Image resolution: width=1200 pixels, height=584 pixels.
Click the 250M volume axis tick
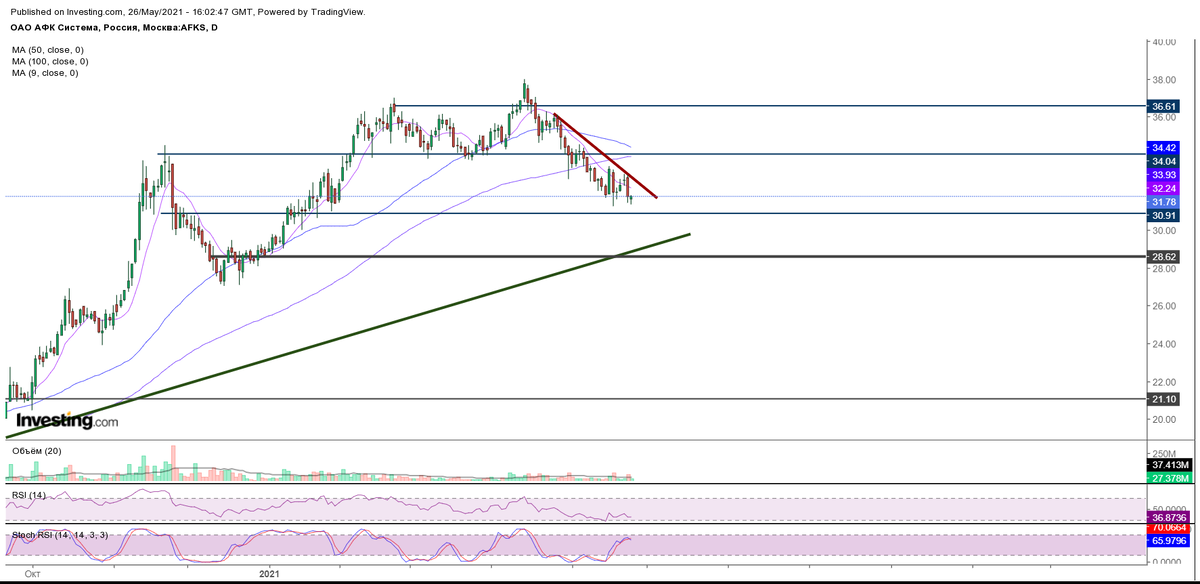pos(1163,454)
